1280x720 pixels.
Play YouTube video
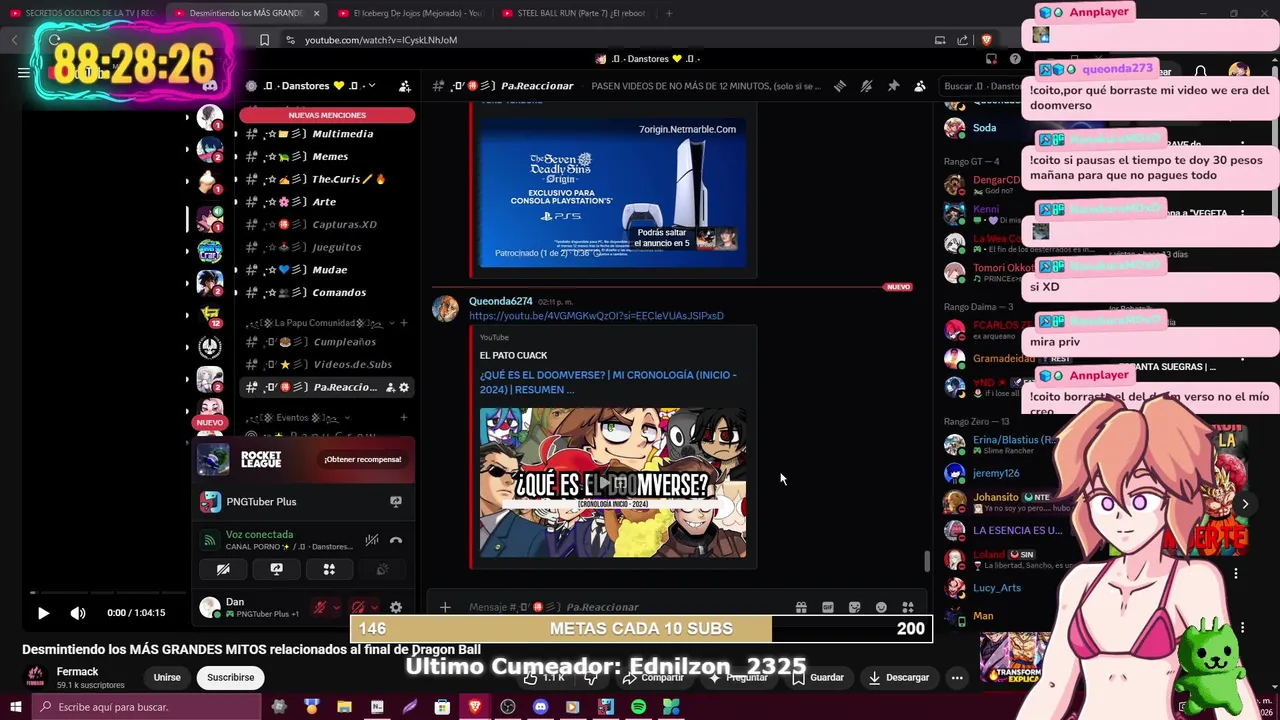43,613
